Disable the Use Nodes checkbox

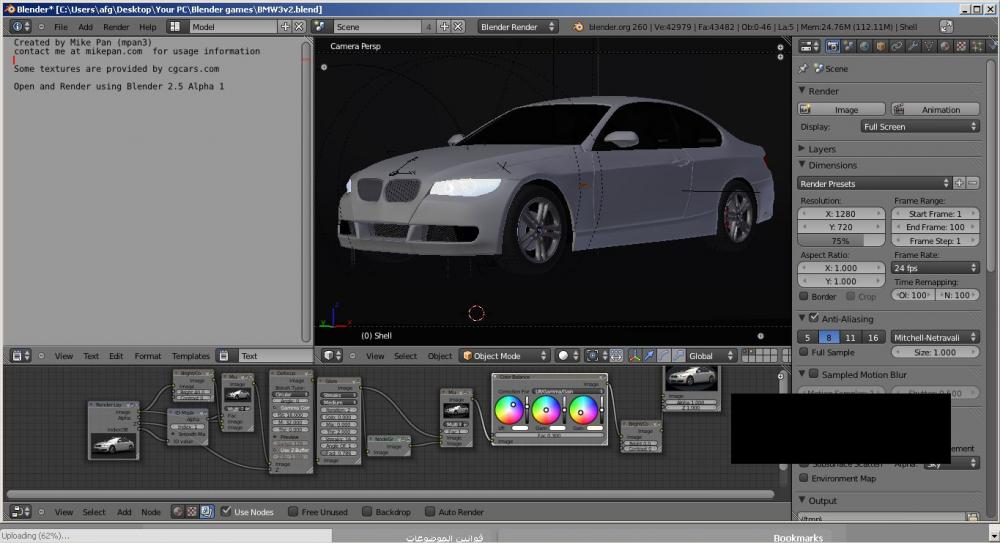point(227,512)
